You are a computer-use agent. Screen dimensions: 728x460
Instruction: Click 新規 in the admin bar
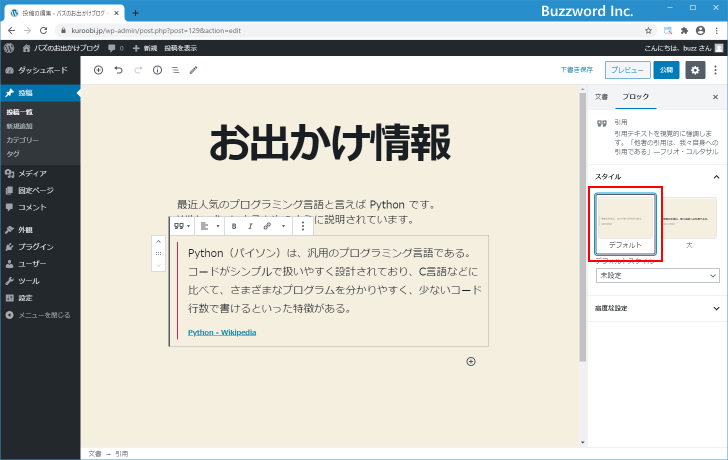145,48
